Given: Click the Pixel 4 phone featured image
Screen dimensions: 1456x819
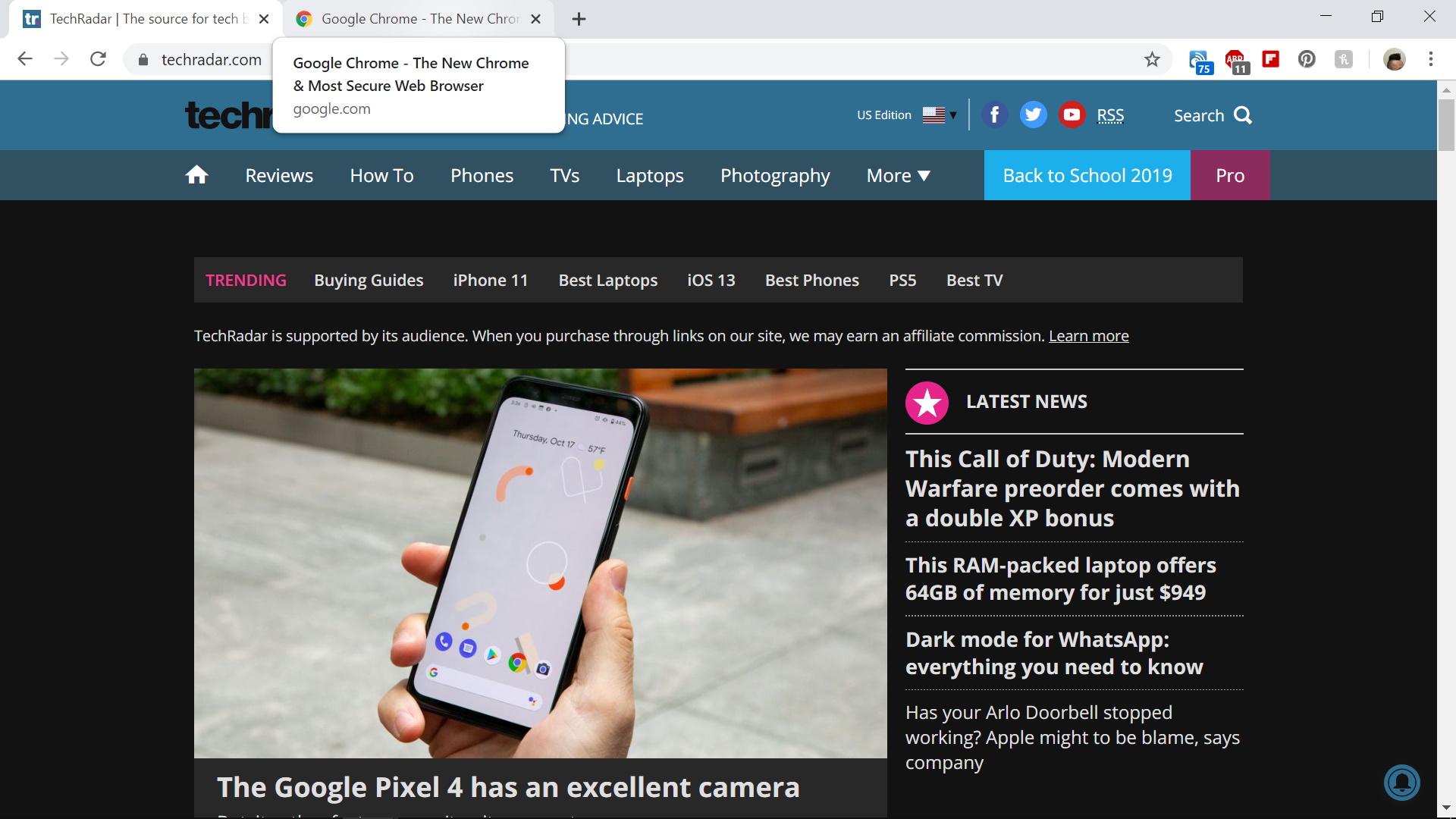Looking at the screenshot, I should (540, 563).
